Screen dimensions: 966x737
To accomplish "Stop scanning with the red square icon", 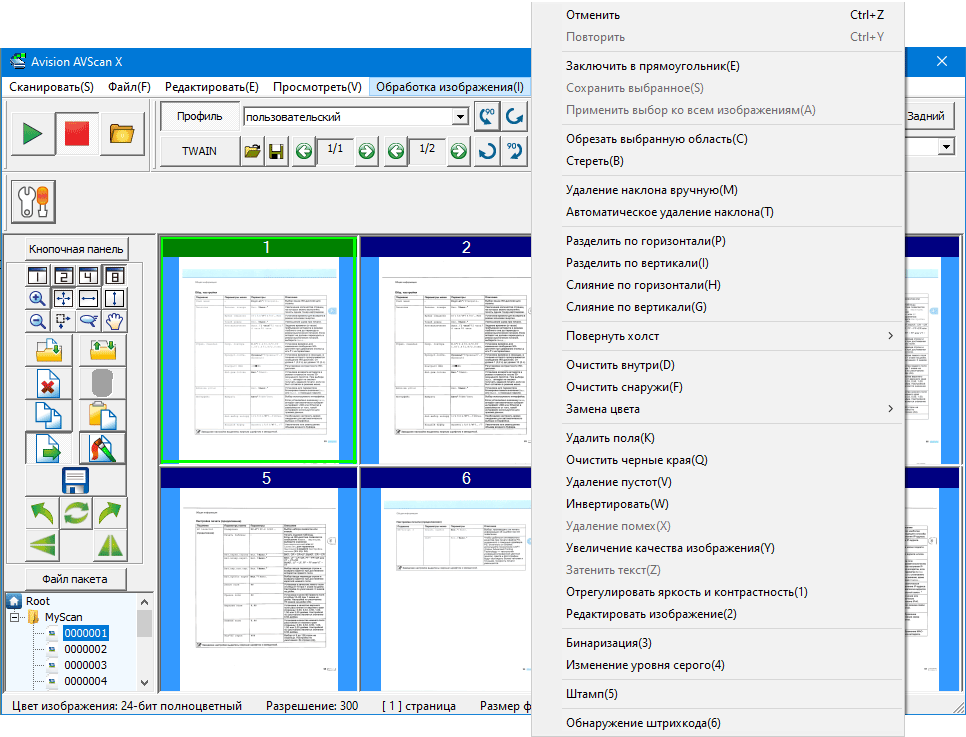I will 76,133.
